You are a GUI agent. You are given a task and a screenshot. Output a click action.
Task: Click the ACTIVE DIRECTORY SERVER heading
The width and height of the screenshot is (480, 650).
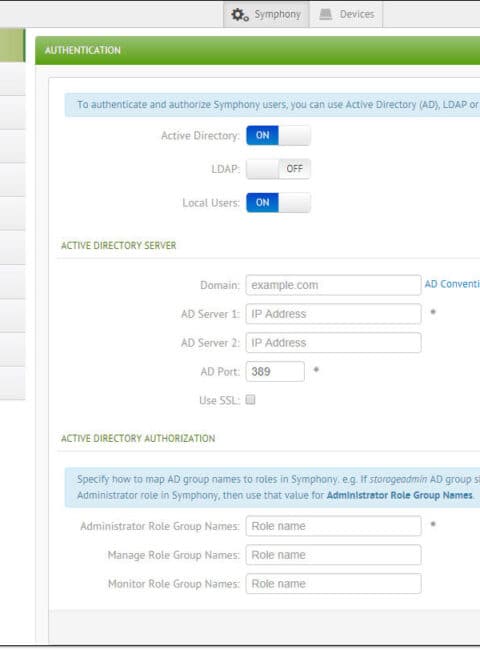pyautogui.click(x=119, y=245)
